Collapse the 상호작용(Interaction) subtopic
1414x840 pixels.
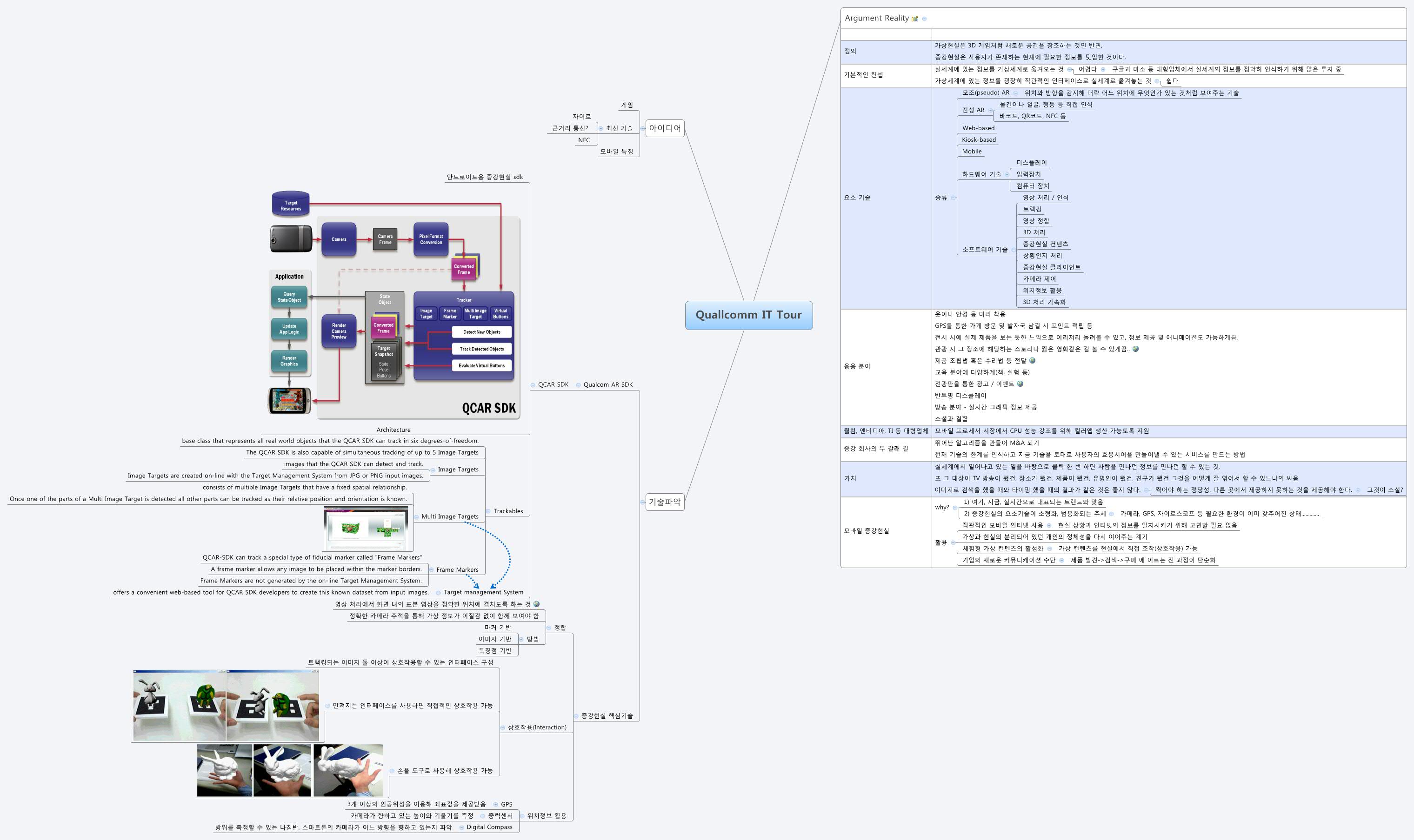(x=503, y=728)
